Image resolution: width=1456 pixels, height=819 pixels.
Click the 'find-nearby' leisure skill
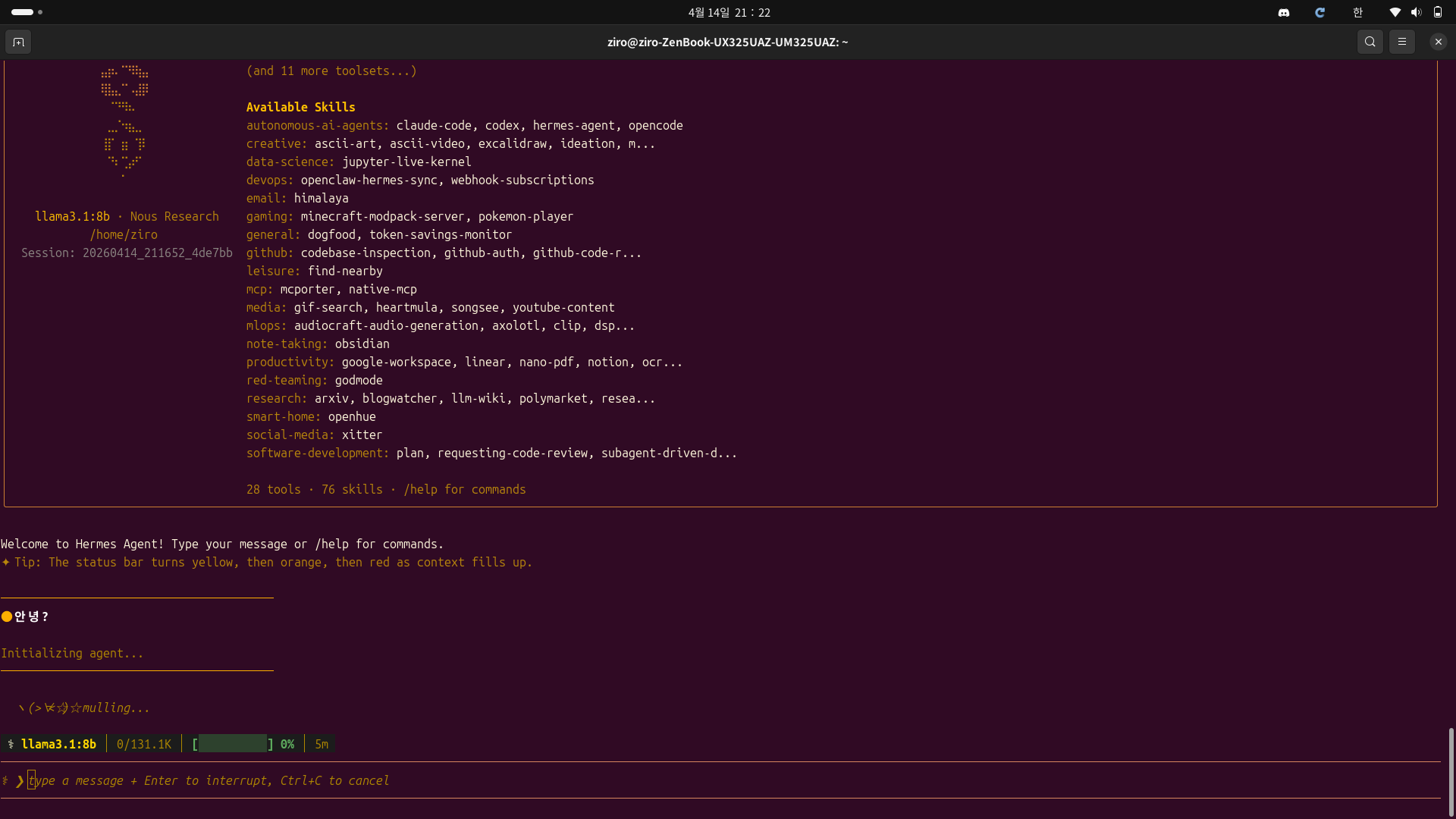pos(345,271)
